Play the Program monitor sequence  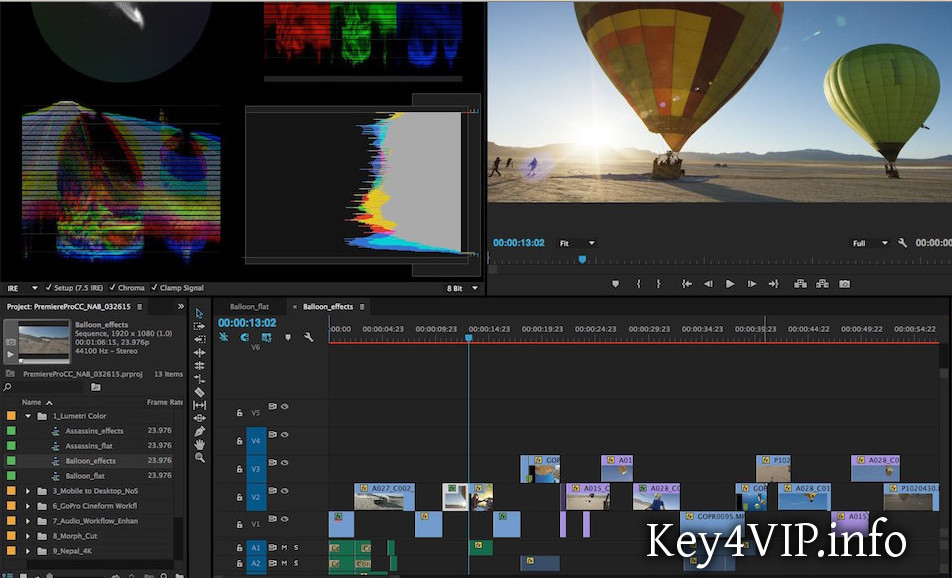point(730,284)
